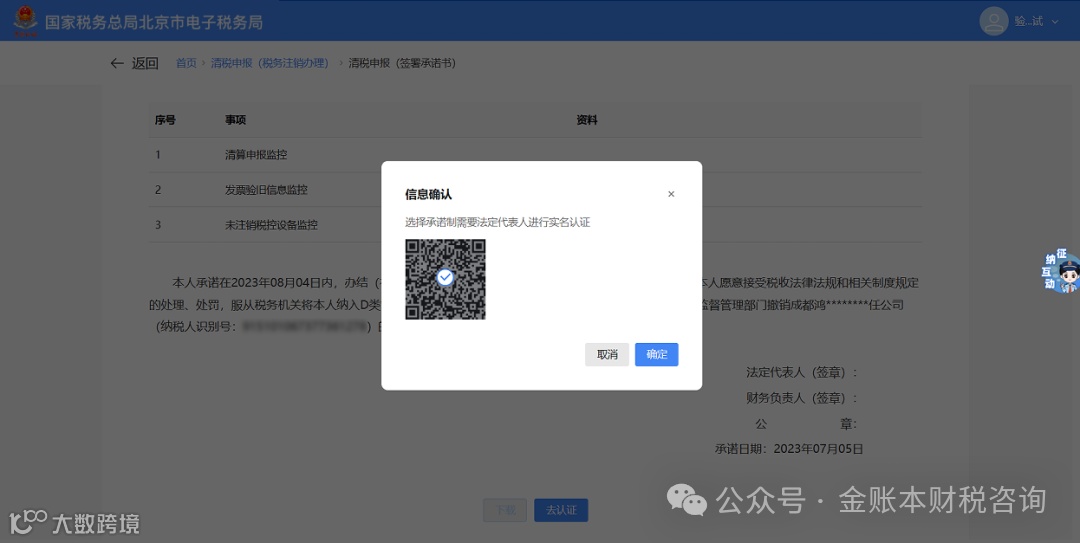The height and width of the screenshot is (543, 1080).
Task: Close the 信息确认 dialog with X
Action: [x=671, y=194]
